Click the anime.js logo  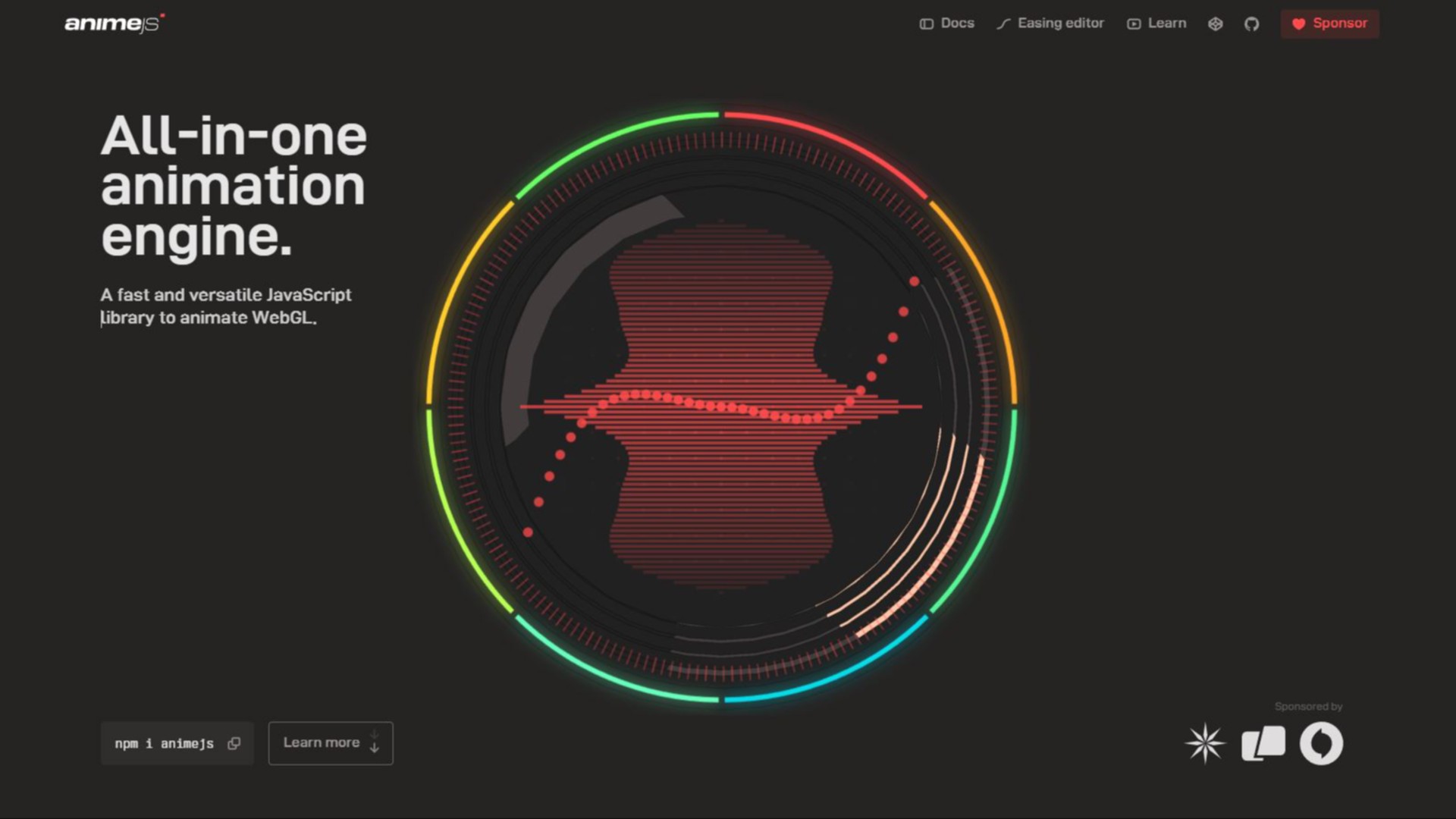tap(114, 24)
